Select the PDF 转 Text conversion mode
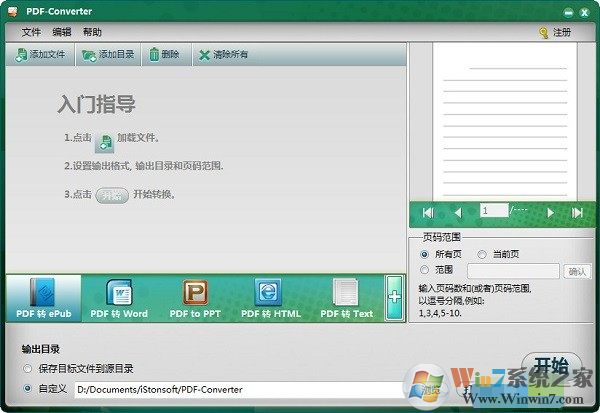The width and height of the screenshot is (600, 413). coord(346,299)
